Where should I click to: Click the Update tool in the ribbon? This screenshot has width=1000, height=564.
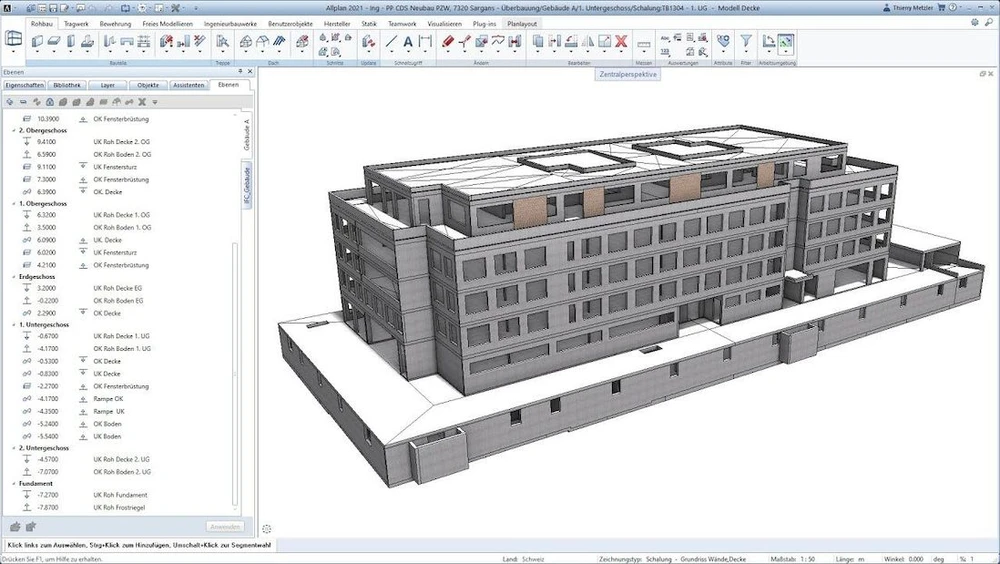pyautogui.click(x=368, y=42)
